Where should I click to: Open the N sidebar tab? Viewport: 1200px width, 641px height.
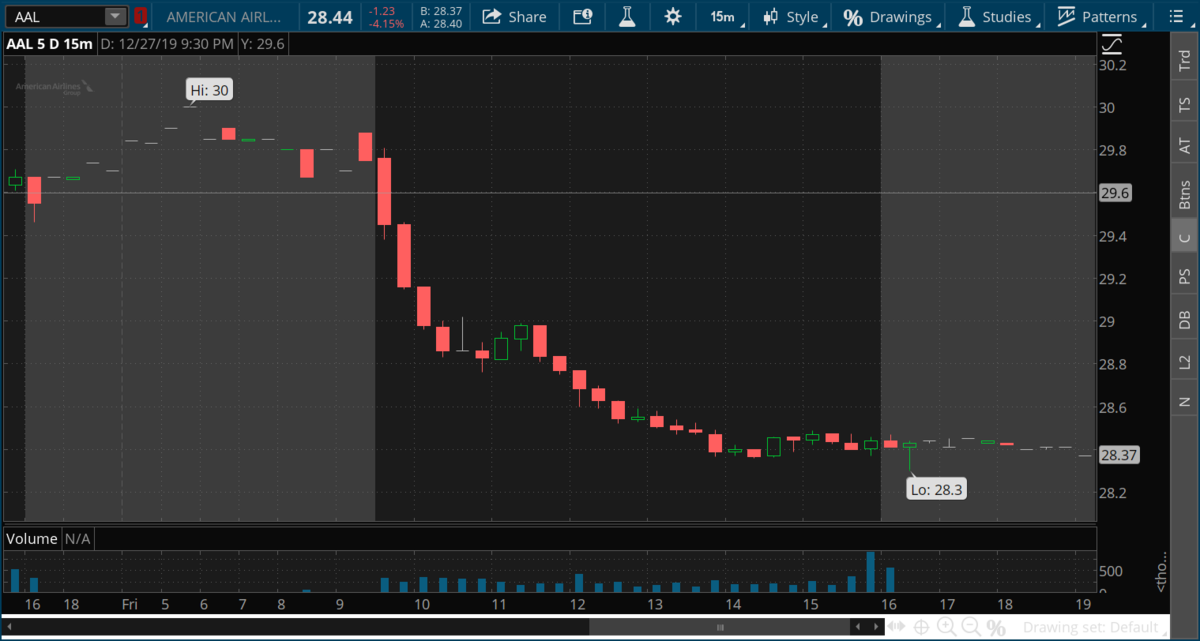[x=1185, y=402]
